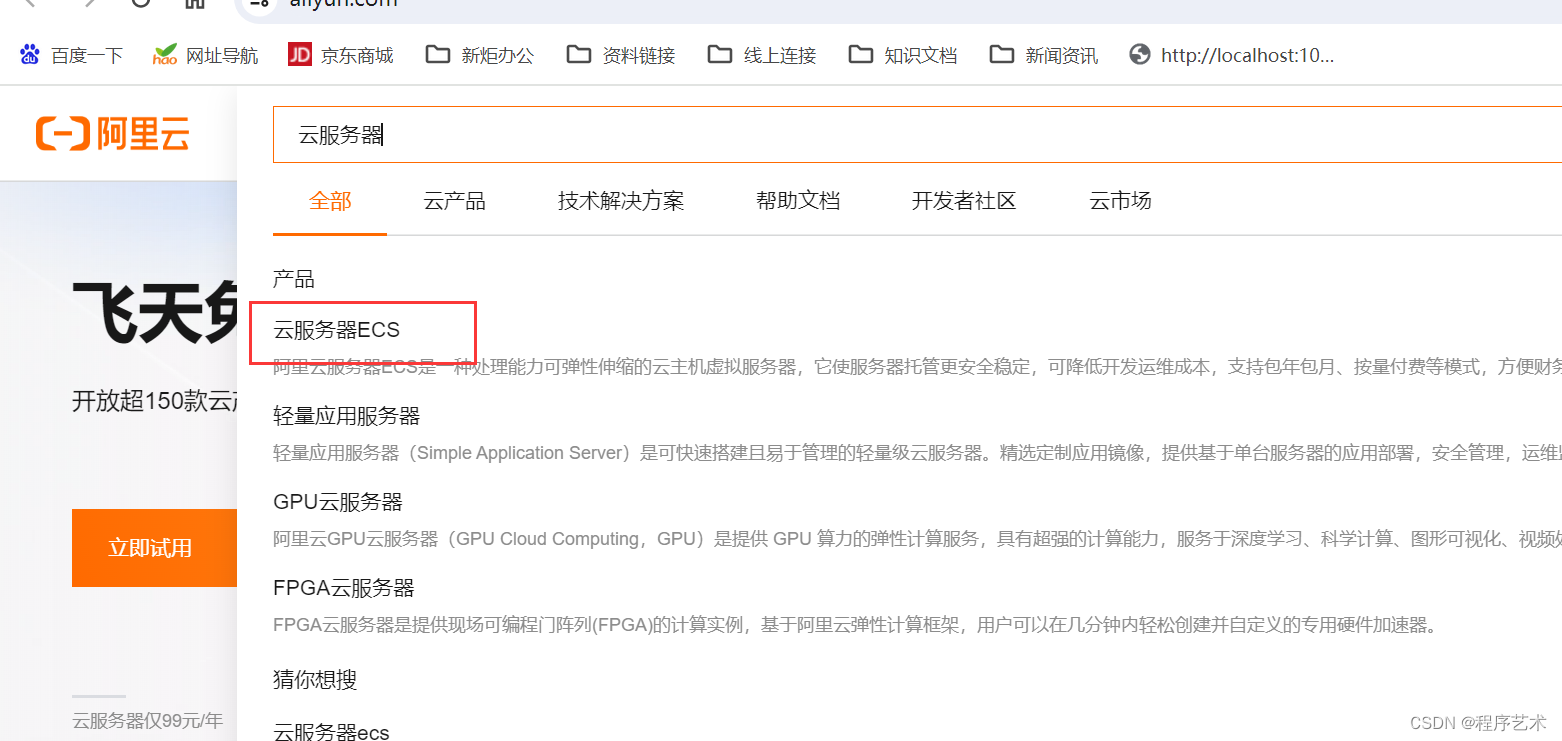Open the 新矩办公 bookmark folder
The image size is (1562, 741).
pyautogui.click(x=480, y=55)
